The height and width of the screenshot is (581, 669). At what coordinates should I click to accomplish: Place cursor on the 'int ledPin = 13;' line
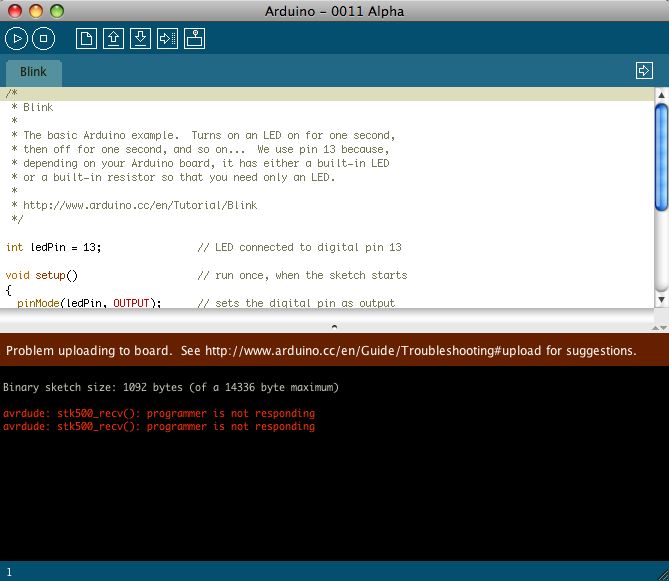pos(54,247)
